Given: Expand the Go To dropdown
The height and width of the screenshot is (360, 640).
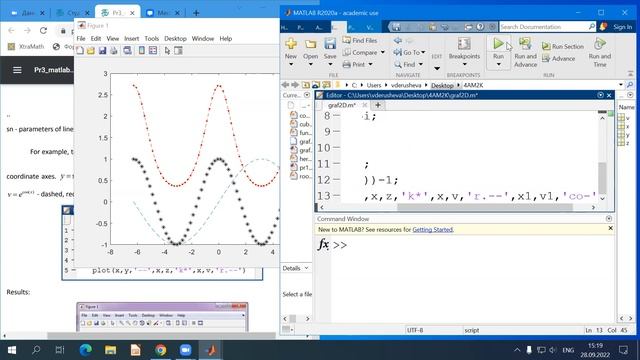Looking at the screenshot, I should pyautogui.click(x=423, y=52).
